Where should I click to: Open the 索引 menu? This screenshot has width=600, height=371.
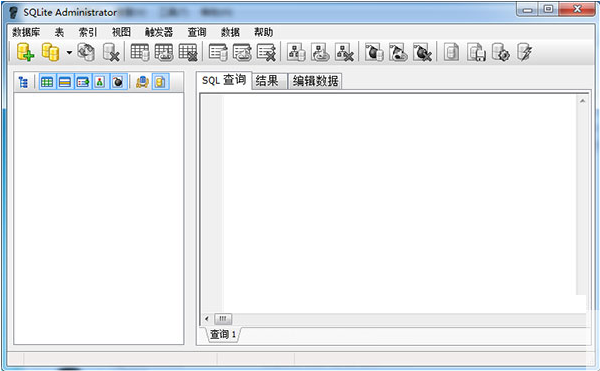(88, 32)
